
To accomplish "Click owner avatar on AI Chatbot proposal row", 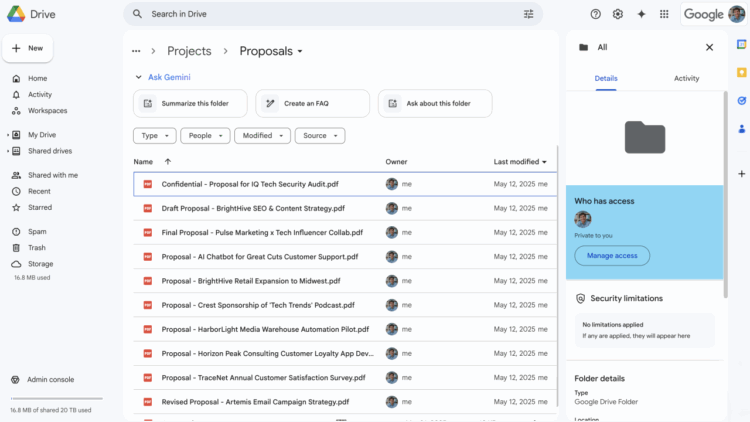I will (392, 256).
